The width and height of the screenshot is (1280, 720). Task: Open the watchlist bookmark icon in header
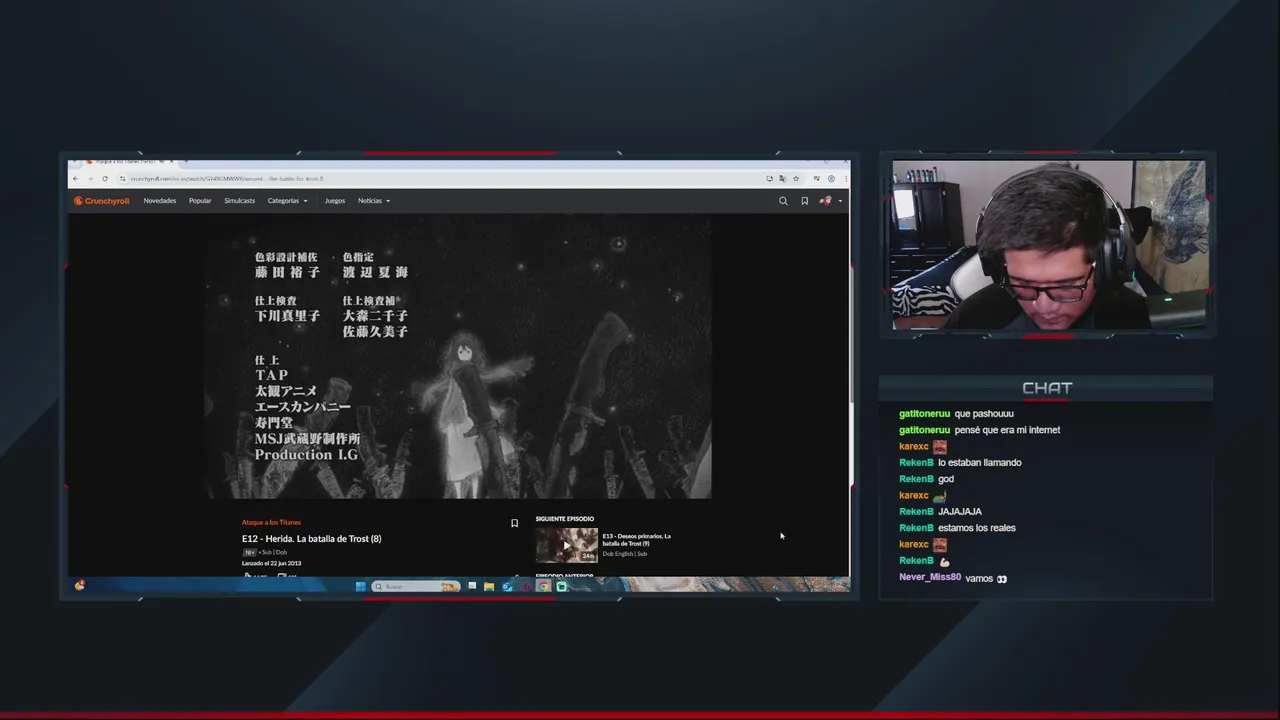tap(804, 201)
